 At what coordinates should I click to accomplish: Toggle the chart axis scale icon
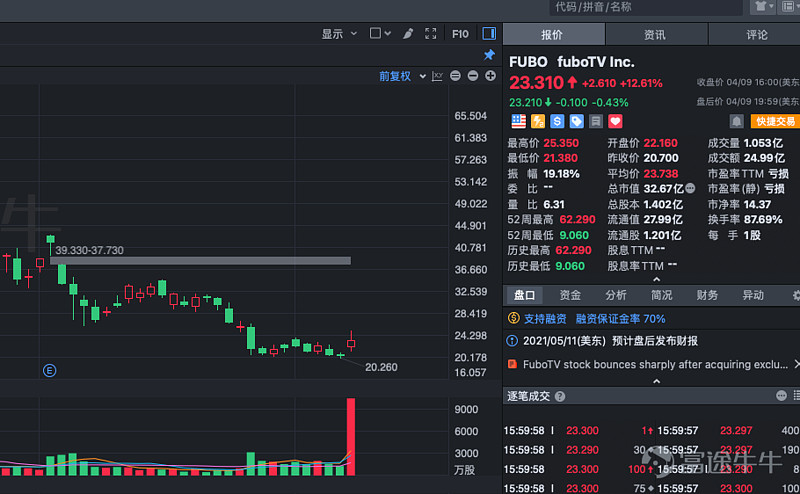[x=437, y=76]
